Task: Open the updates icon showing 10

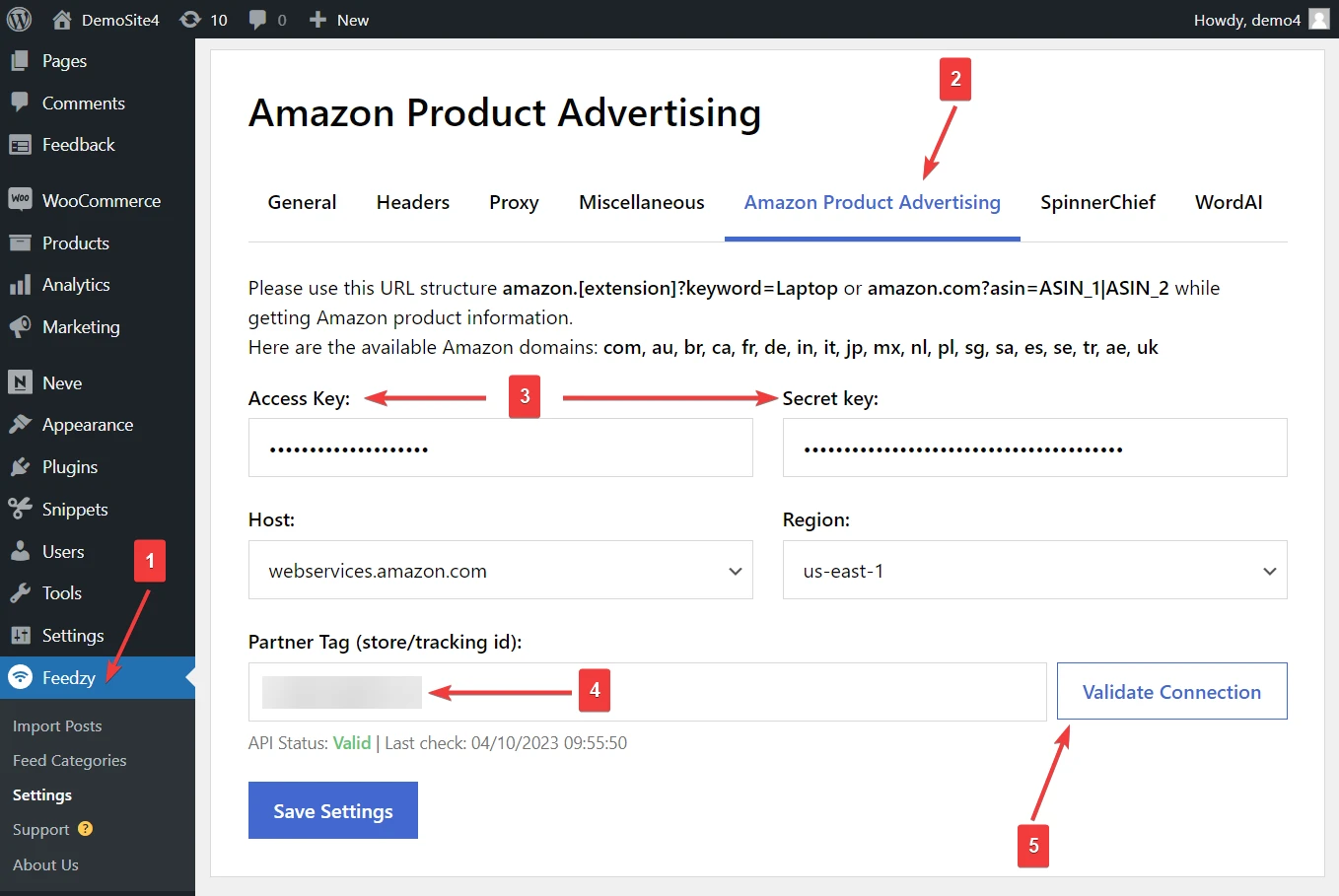Action: click(x=190, y=20)
